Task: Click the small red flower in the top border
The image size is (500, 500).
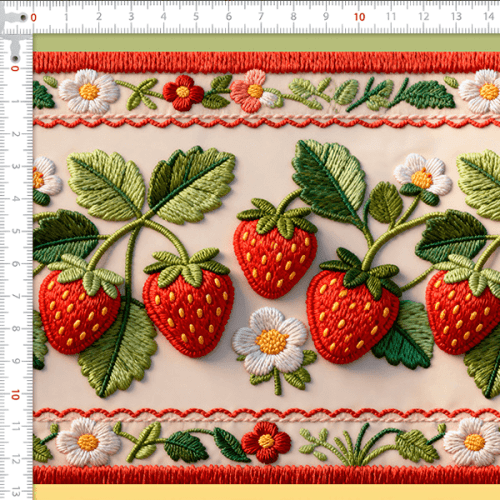Action: pyautogui.click(x=183, y=92)
